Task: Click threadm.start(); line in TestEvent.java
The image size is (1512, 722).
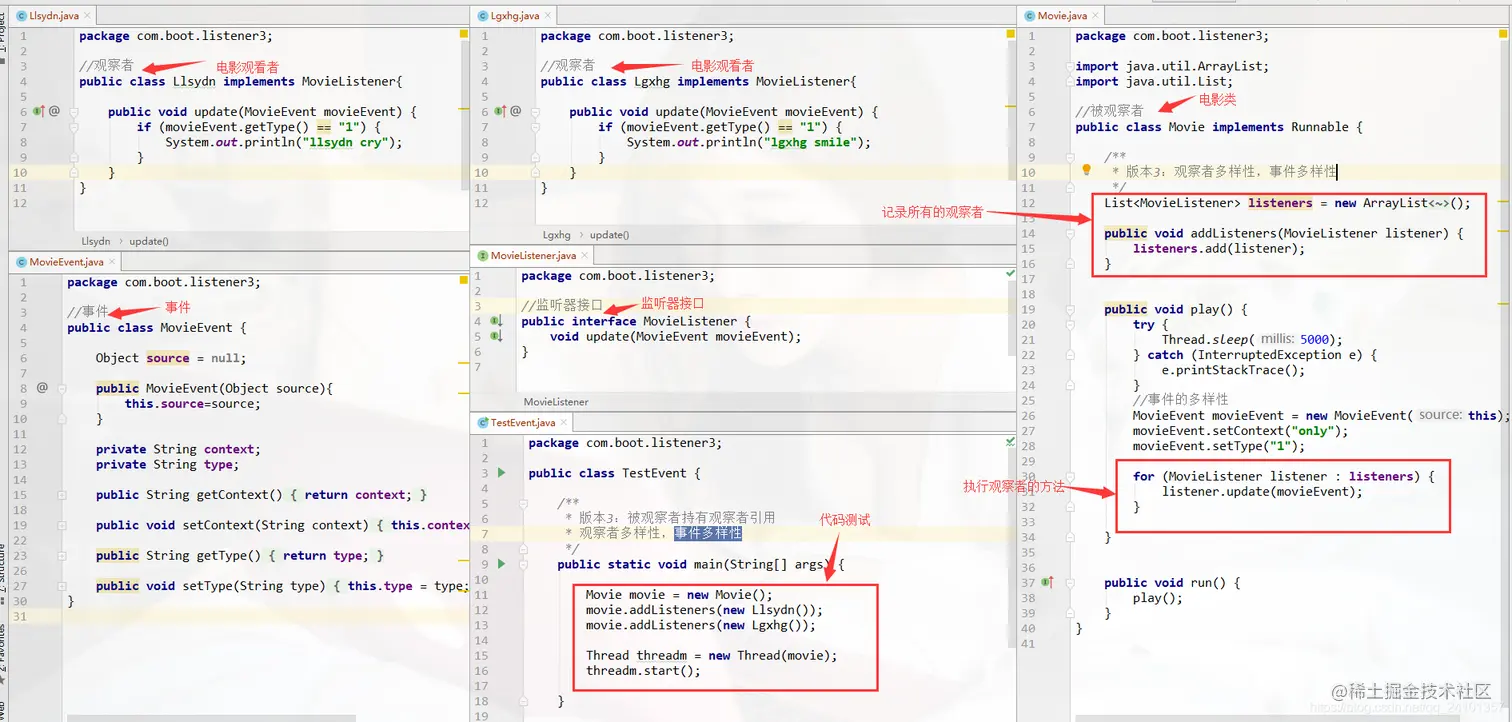Action: [x=643, y=670]
